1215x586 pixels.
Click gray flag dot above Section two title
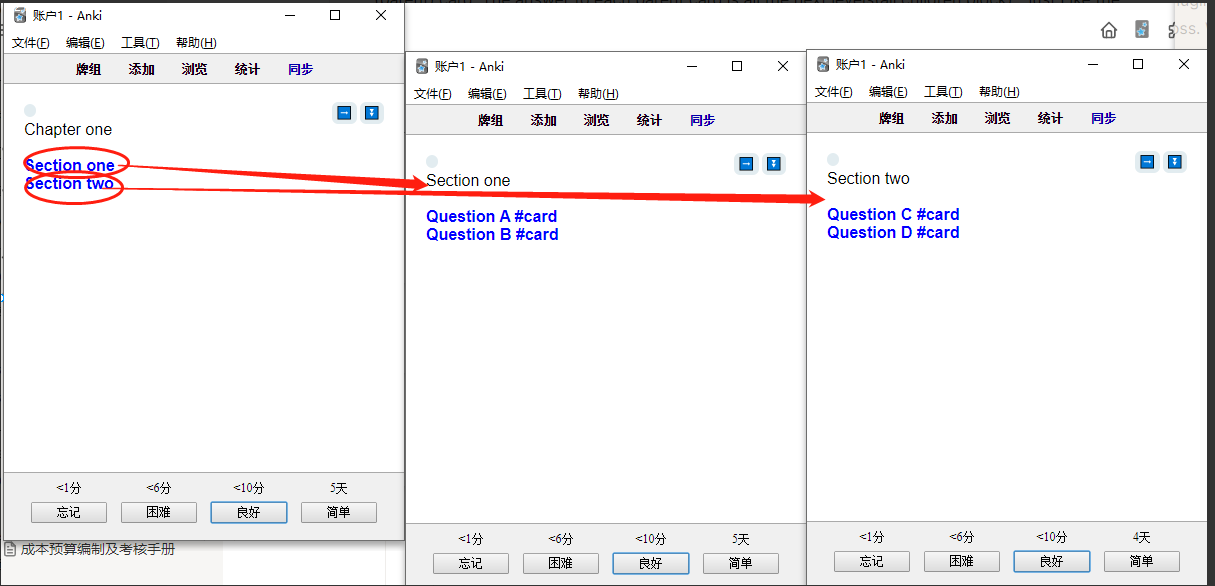(833, 159)
